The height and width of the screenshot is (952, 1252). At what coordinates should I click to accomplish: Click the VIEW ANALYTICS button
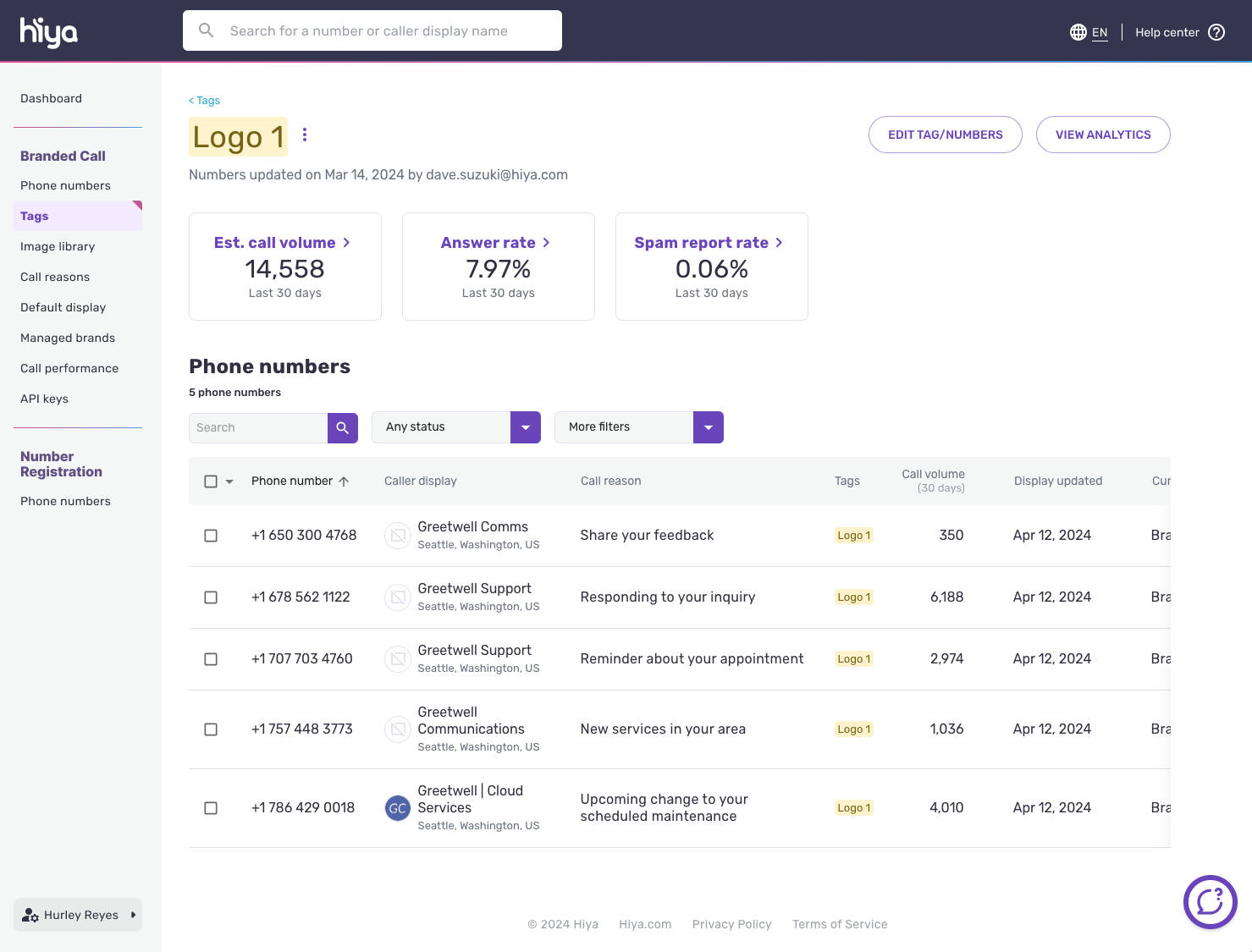point(1102,135)
